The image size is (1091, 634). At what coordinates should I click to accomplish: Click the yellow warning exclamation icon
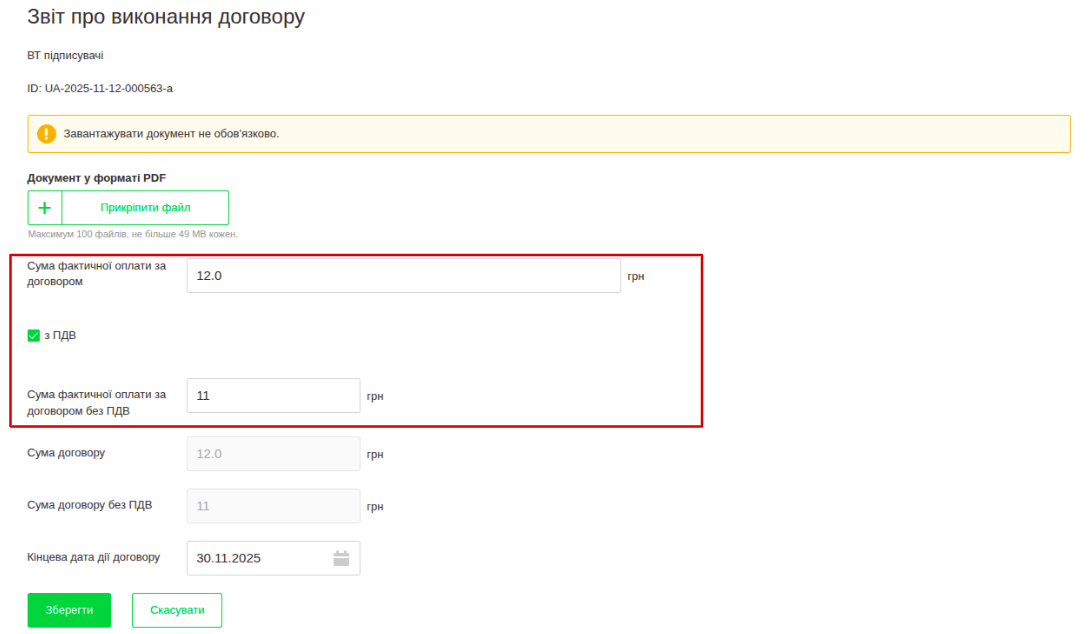[46, 134]
